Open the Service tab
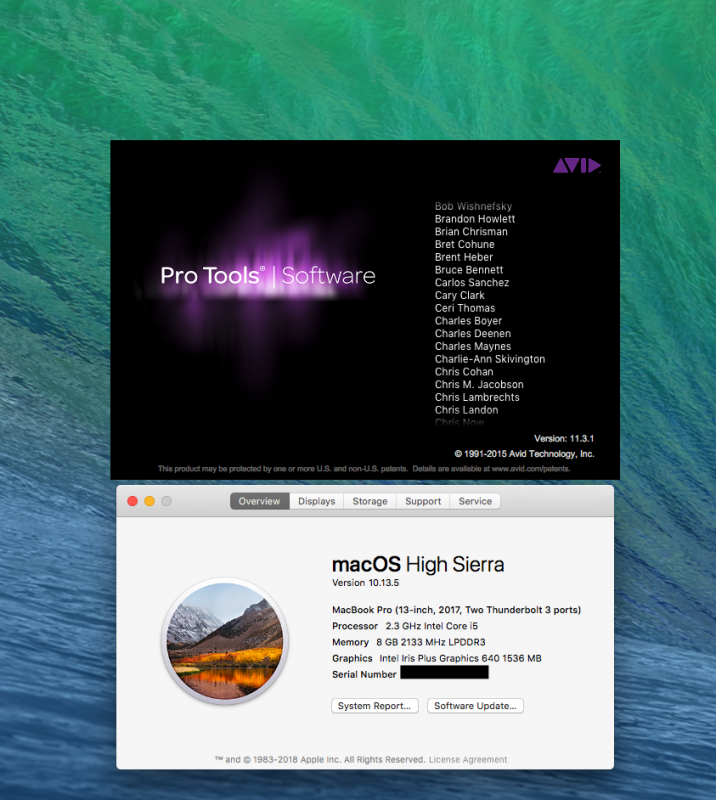The image size is (716, 800). 475,501
